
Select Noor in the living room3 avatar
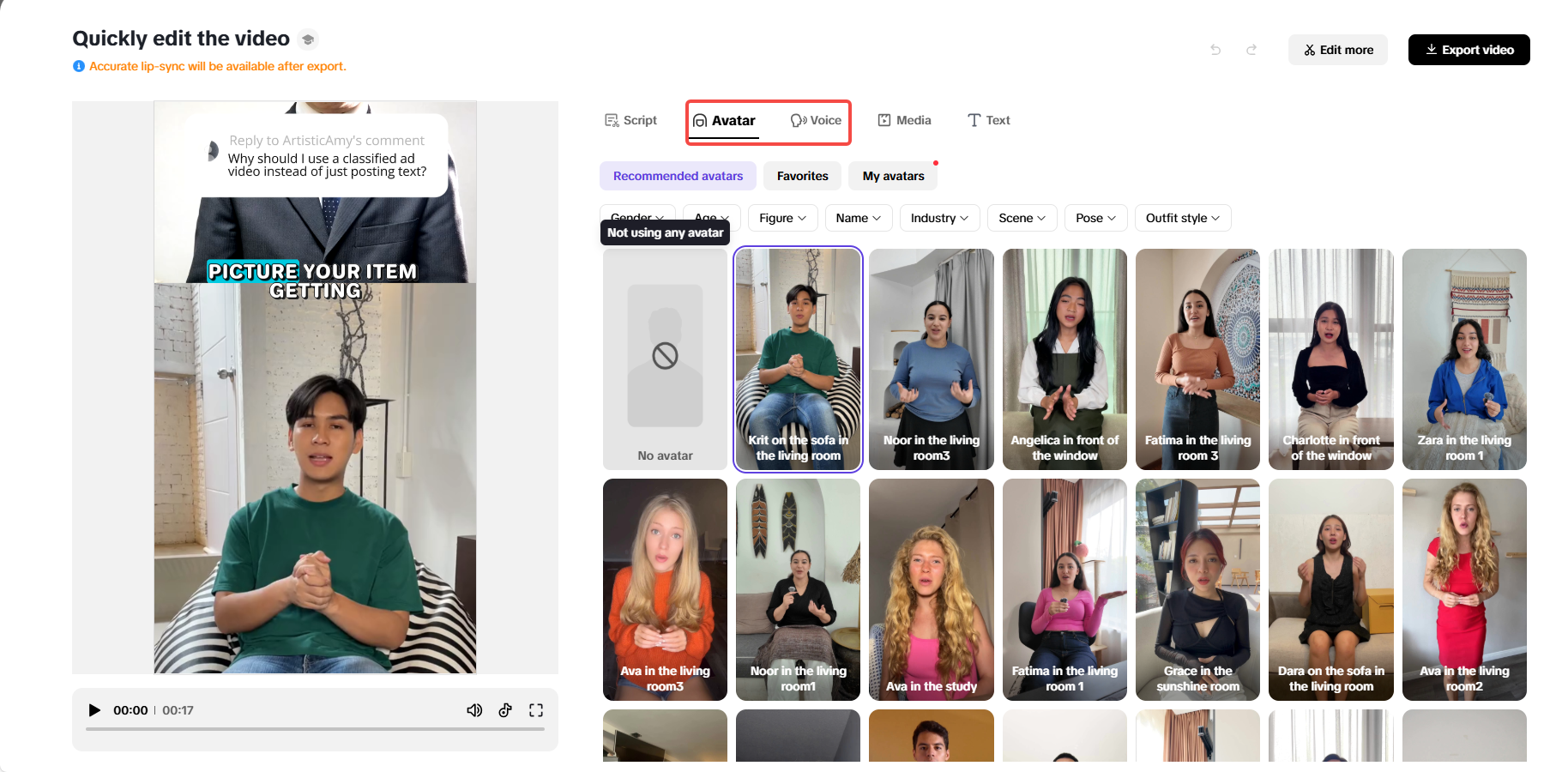[x=932, y=359]
